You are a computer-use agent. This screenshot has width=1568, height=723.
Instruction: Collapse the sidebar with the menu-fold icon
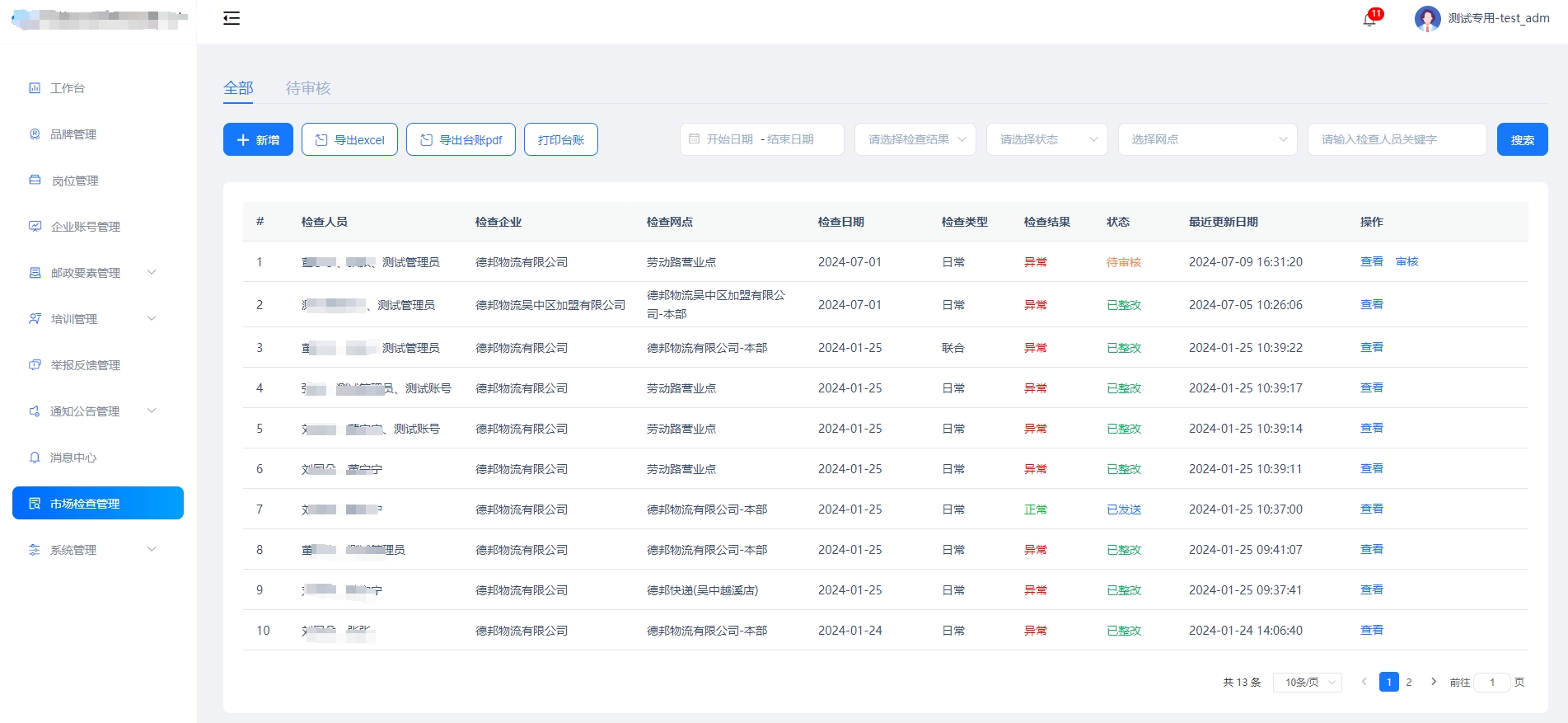point(232,18)
